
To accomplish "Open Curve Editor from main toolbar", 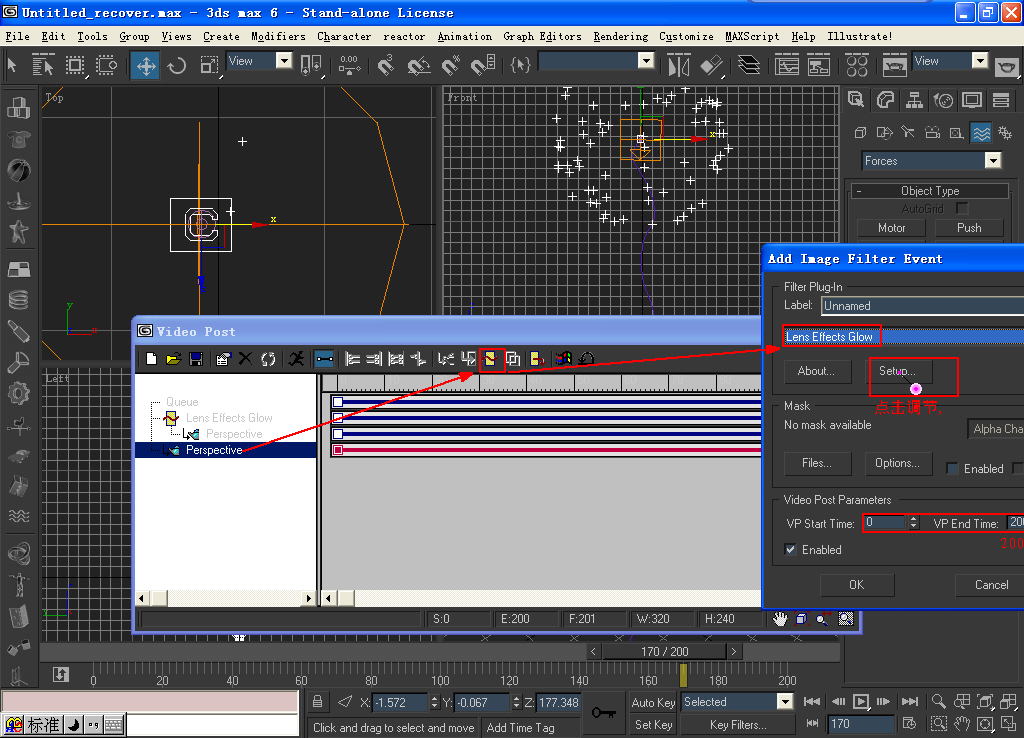I will coord(787,65).
